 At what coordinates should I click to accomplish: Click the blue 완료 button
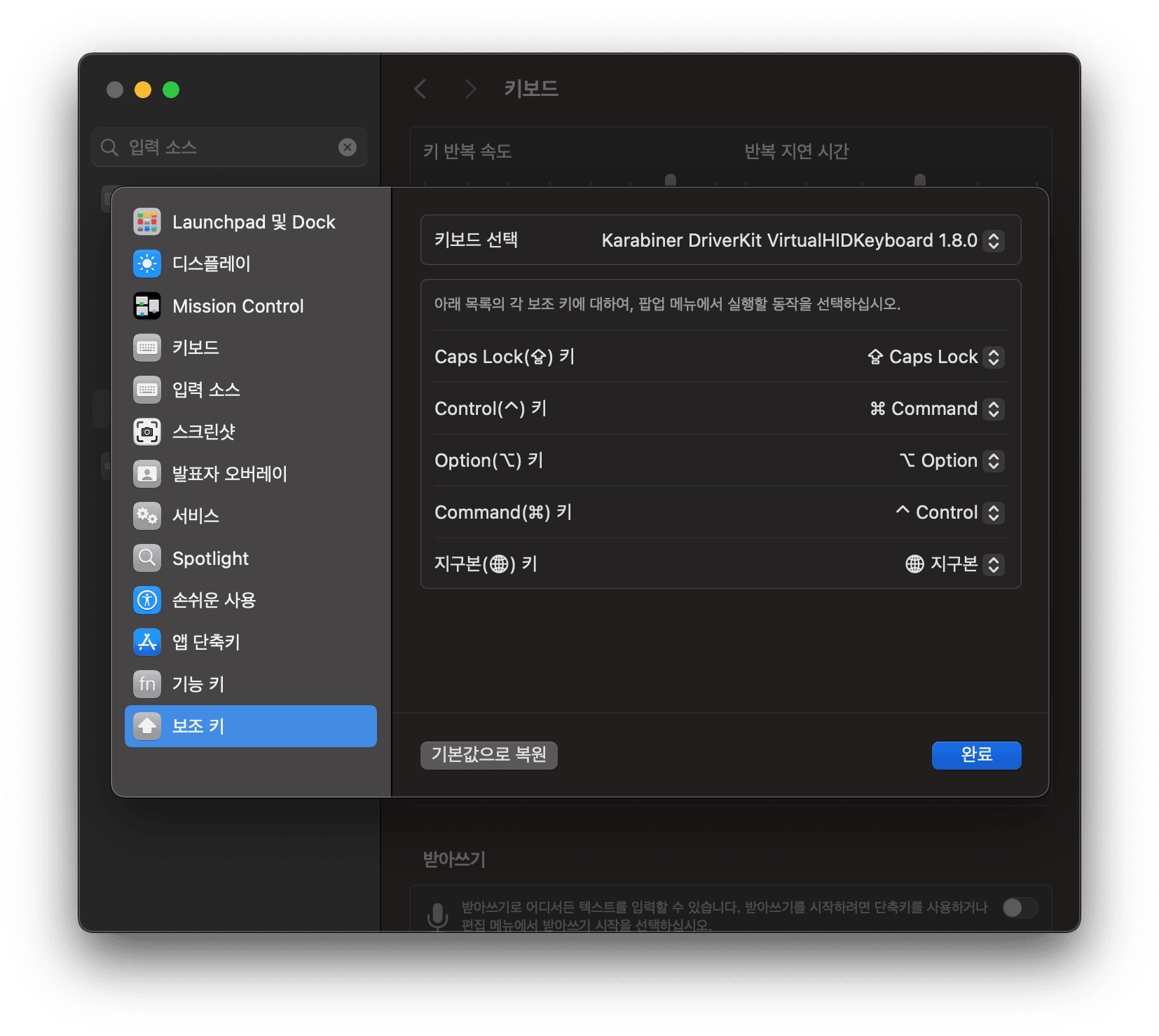(976, 755)
